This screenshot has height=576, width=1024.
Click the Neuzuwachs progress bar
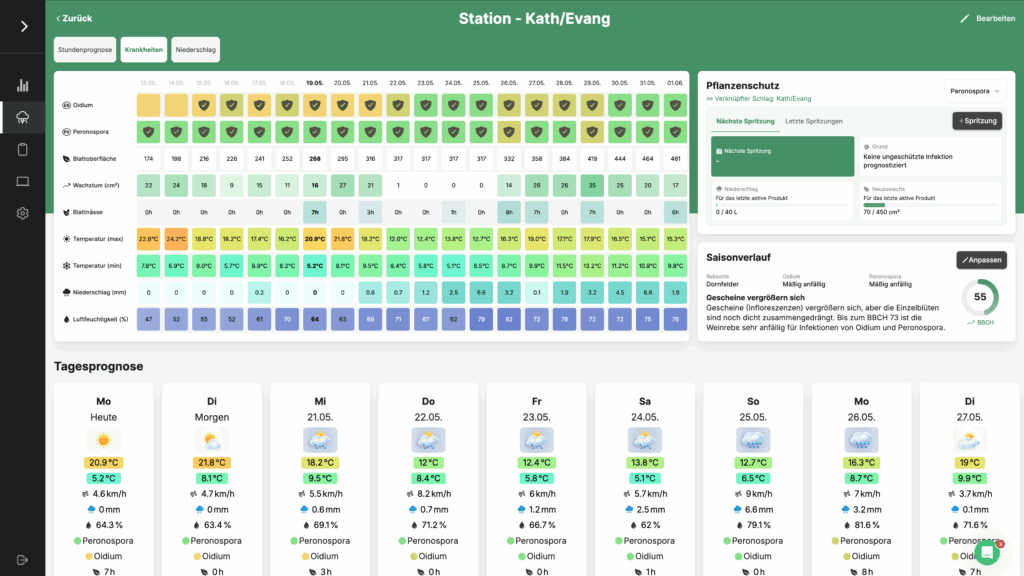[x=930, y=204]
